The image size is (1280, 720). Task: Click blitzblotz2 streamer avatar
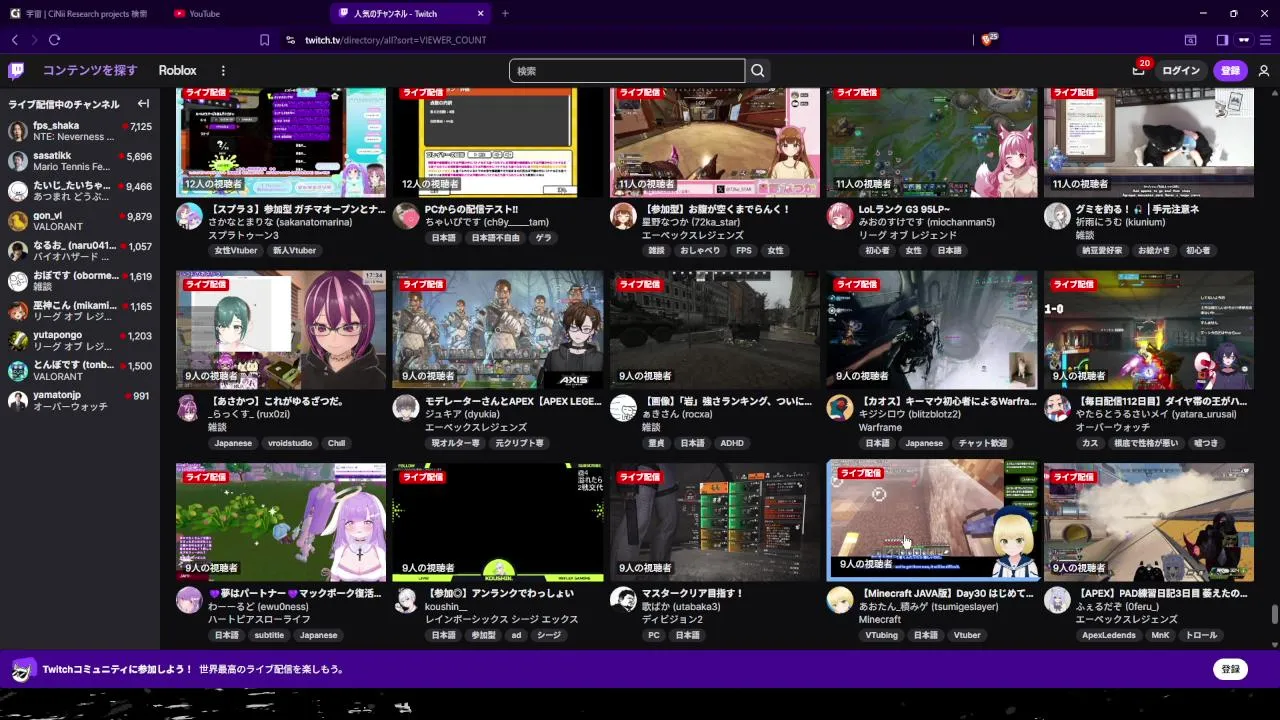pos(840,408)
